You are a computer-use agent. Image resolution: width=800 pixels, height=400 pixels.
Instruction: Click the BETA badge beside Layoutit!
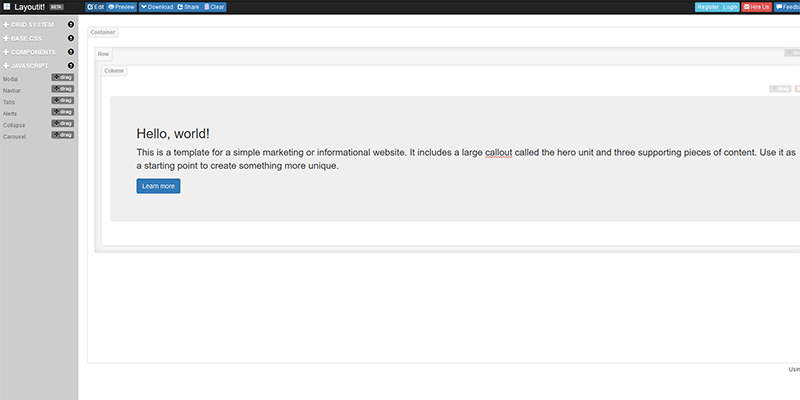pos(56,7)
